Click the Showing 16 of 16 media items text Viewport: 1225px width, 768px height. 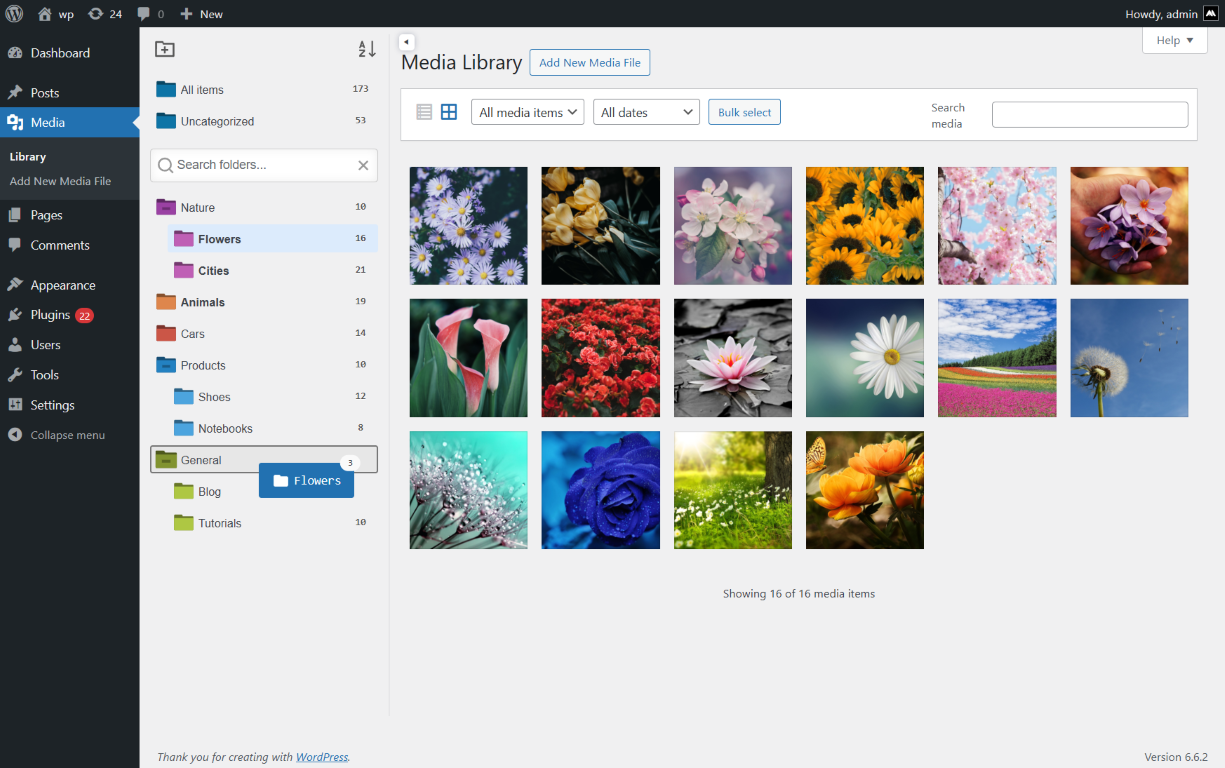pos(799,594)
